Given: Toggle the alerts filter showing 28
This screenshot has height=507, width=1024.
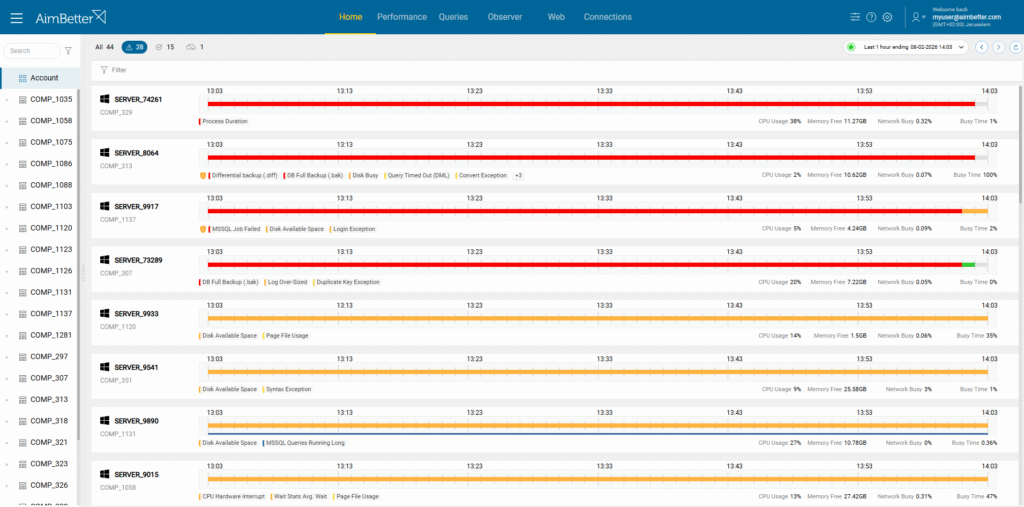Looking at the screenshot, I should click(x=133, y=47).
